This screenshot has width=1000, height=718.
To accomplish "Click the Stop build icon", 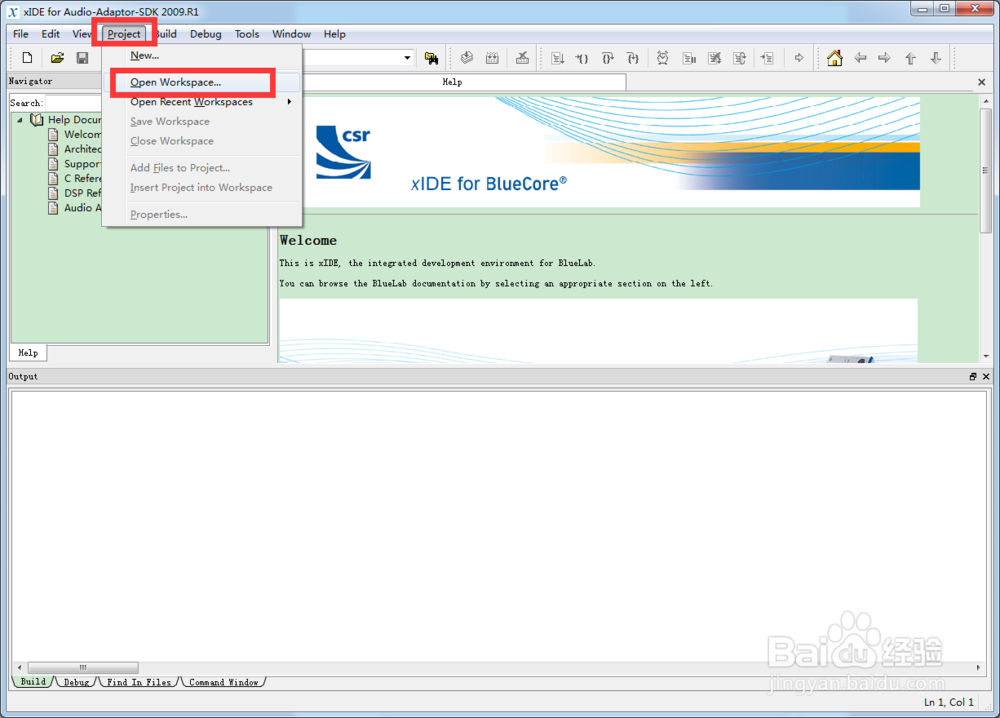I will point(522,58).
